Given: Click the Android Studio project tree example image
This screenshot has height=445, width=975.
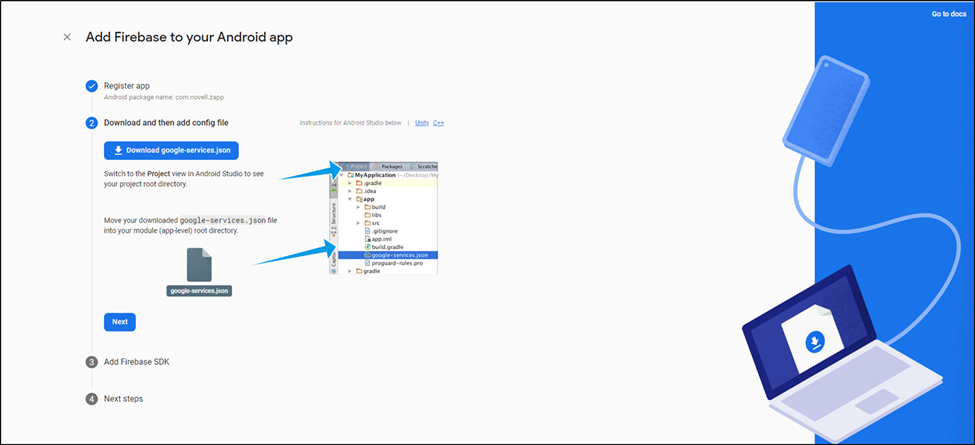Looking at the screenshot, I should tap(384, 218).
